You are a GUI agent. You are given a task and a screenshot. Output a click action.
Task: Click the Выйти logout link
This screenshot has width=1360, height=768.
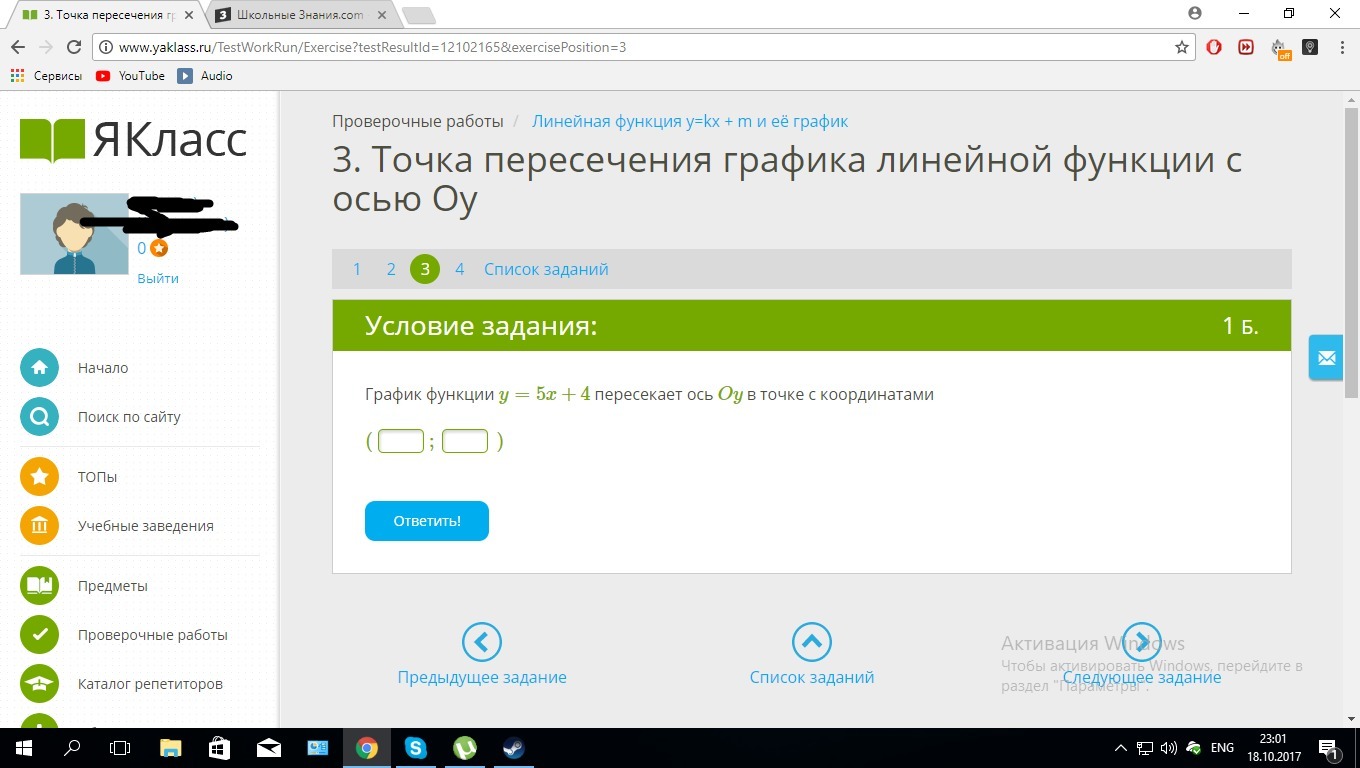pos(158,278)
